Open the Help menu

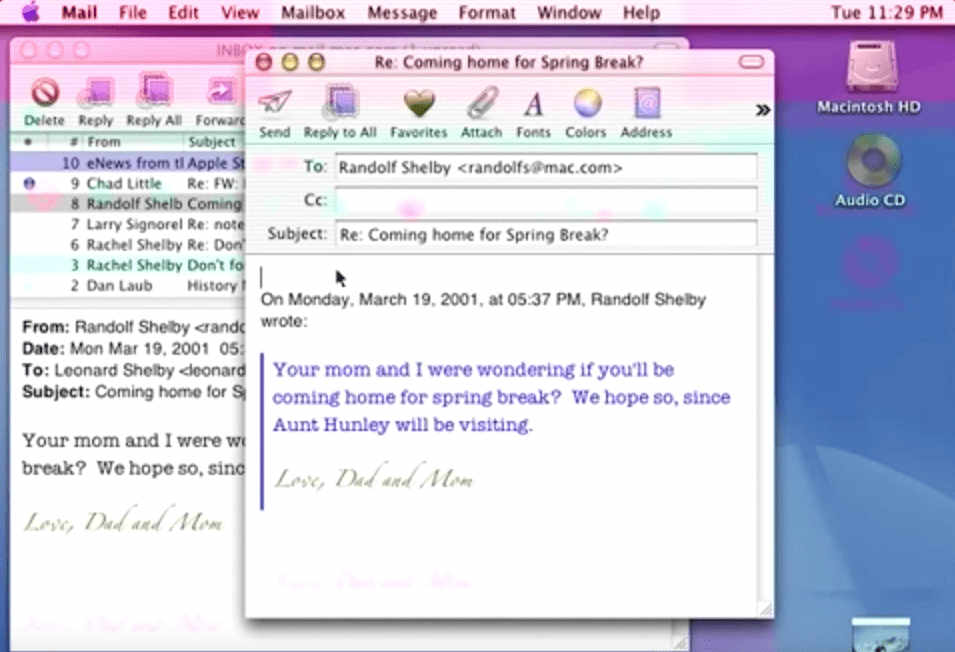click(x=641, y=13)
